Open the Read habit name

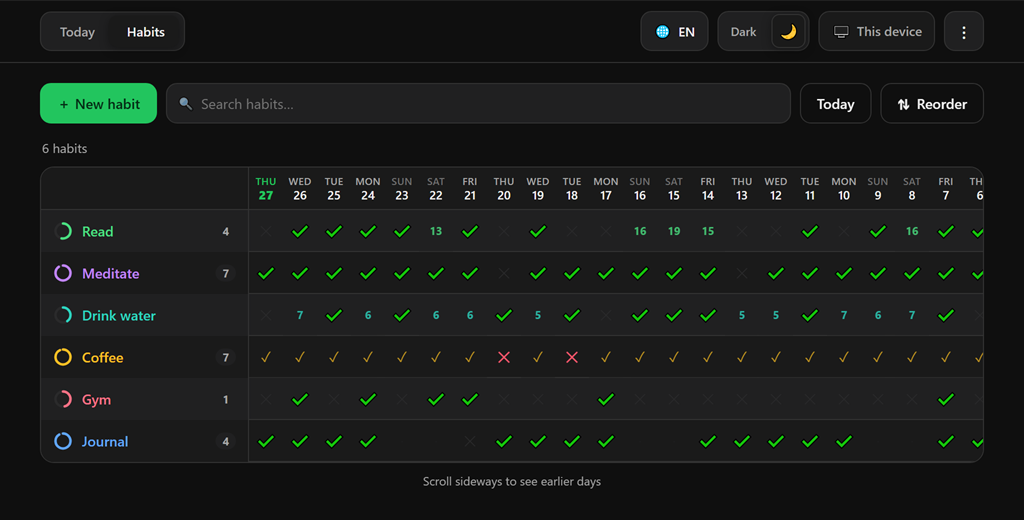click(97, 231)
